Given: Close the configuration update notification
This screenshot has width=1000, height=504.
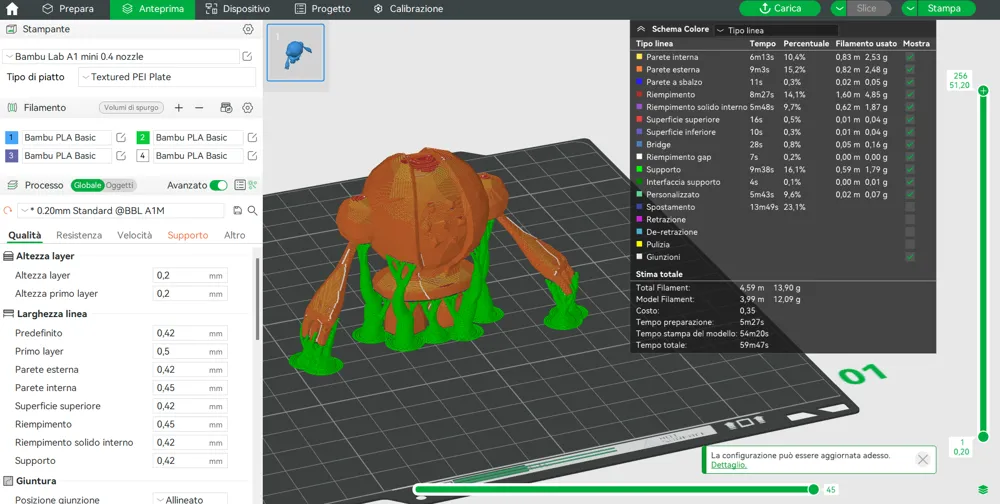Looking at the screenshot, I should pyautogui.click(x=922, y=459).
